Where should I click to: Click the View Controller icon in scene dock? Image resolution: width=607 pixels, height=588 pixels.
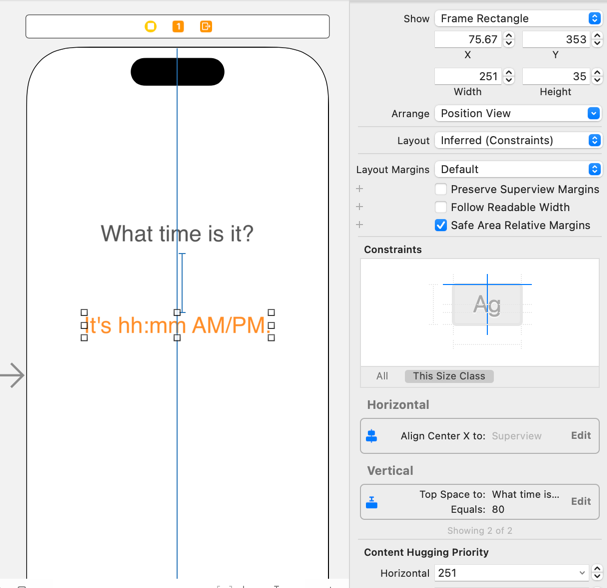151,26
